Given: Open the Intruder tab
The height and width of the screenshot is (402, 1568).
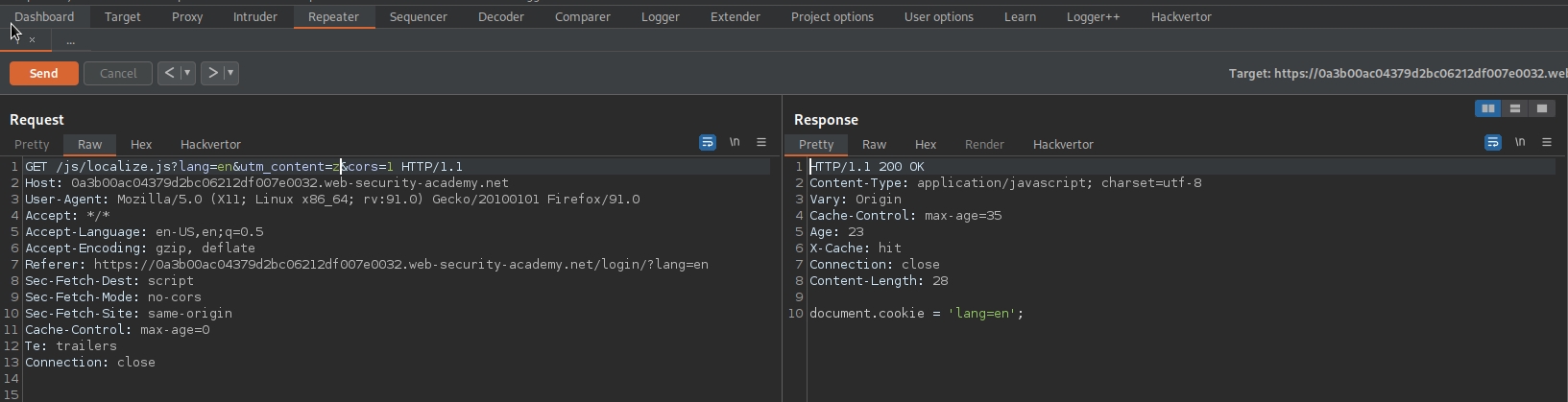Looking at the screenshot, I should 255,16.
